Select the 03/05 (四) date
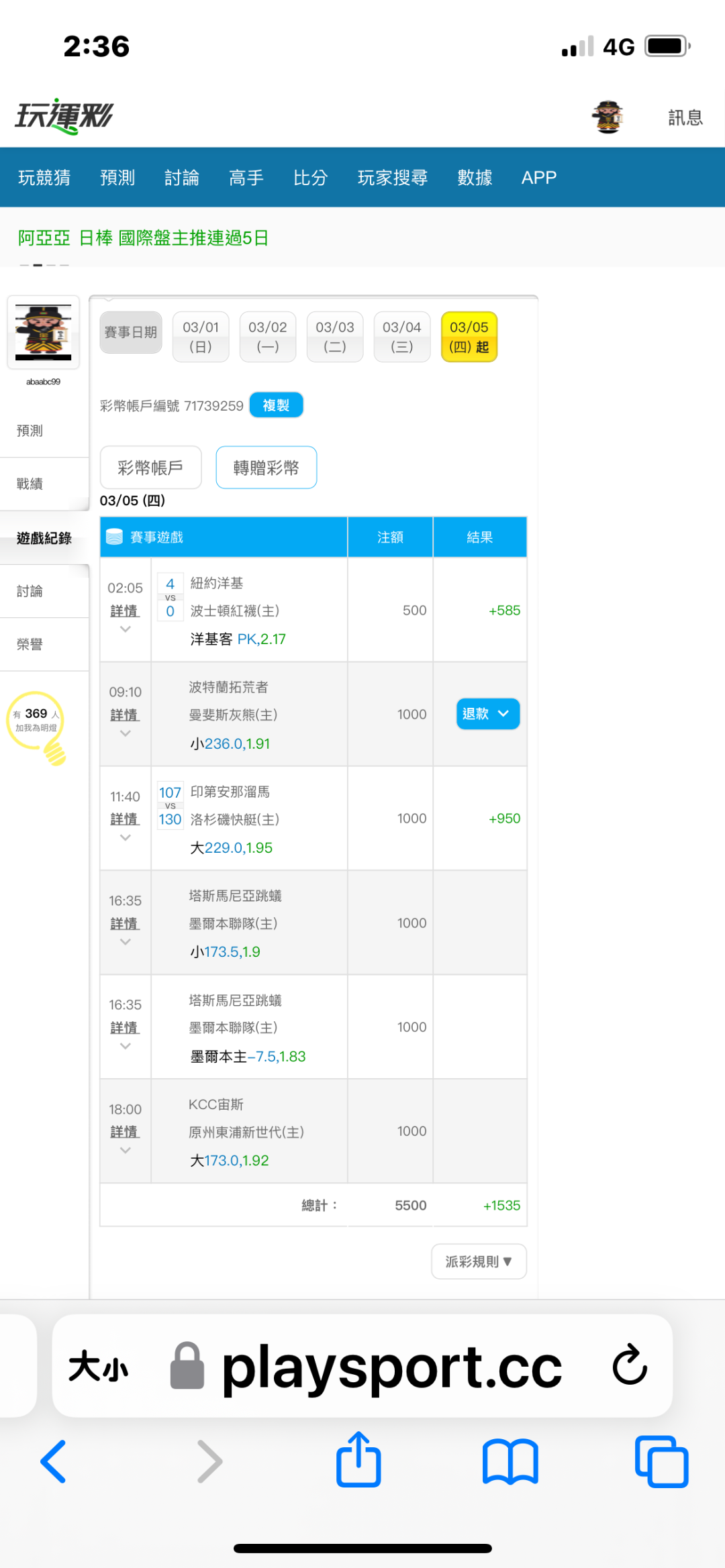This screenshot has width=725, height=1568. tap(469, 337)
